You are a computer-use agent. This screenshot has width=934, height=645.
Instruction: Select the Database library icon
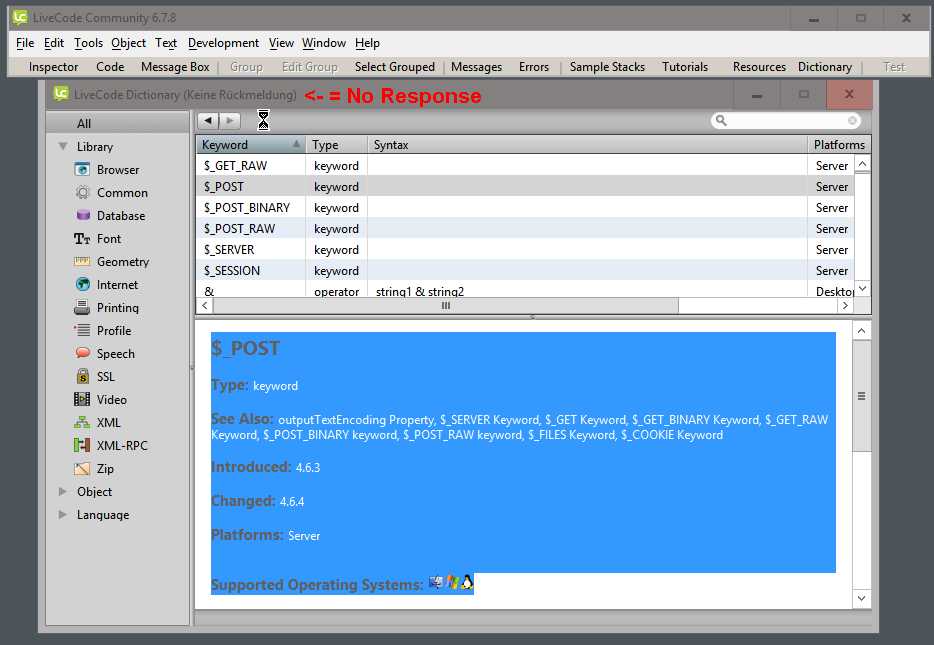82,216
